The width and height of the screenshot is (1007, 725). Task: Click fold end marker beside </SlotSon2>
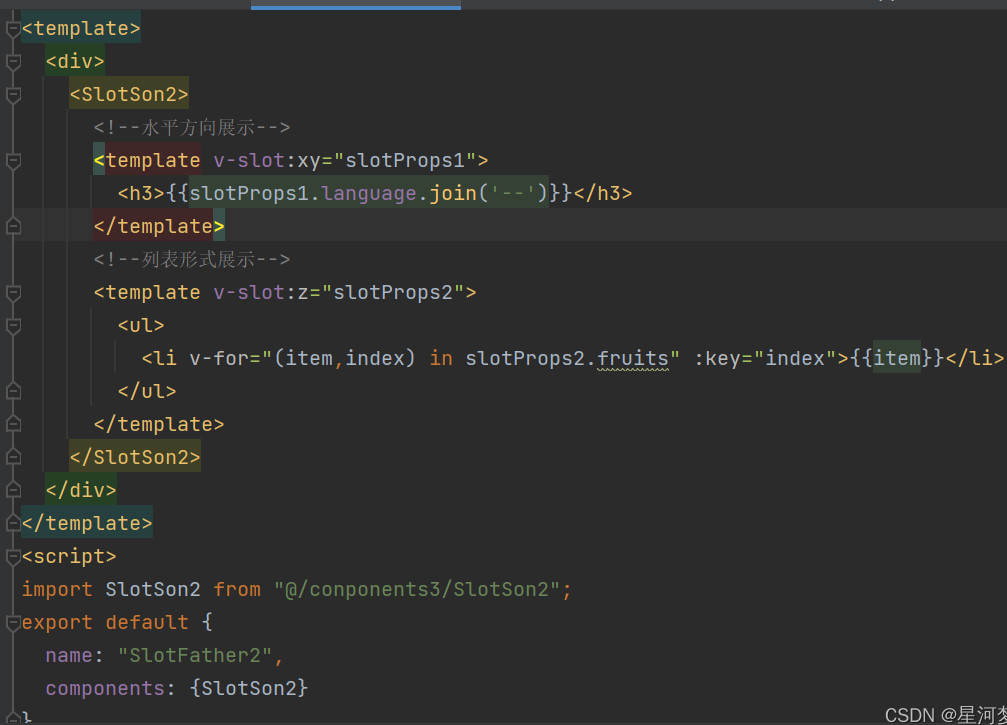13,457
